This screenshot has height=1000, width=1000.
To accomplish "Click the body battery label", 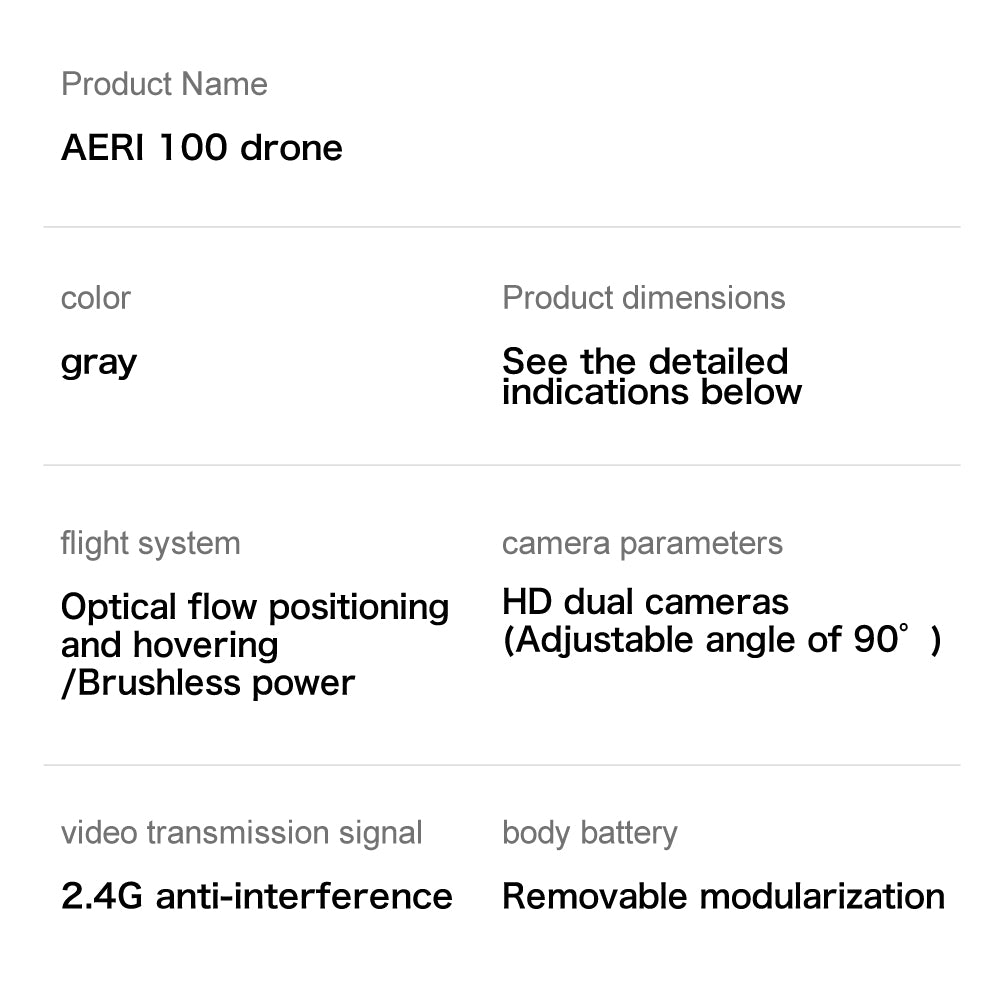I will (x=590, y=834).
